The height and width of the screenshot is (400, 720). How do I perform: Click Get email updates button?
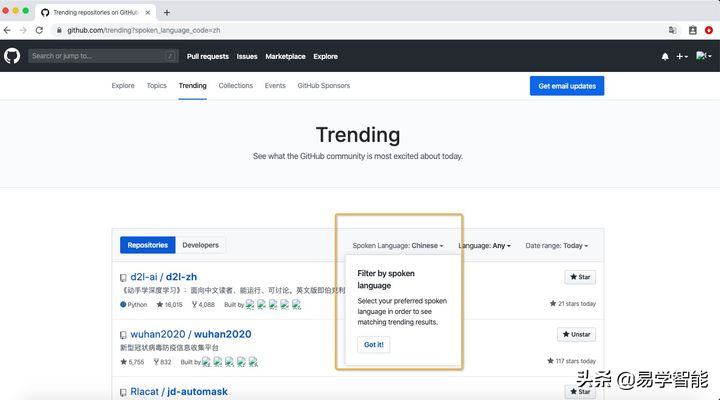pyautogui.click(x=567, y=86)
